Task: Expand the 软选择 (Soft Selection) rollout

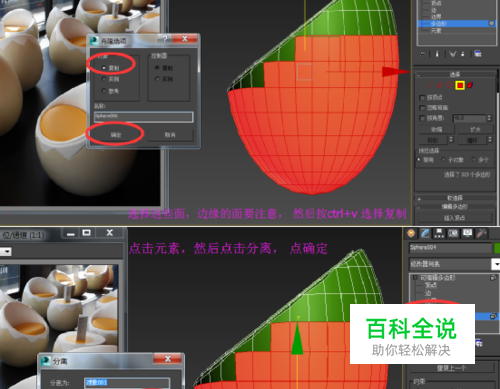Action: click(455, 198)
